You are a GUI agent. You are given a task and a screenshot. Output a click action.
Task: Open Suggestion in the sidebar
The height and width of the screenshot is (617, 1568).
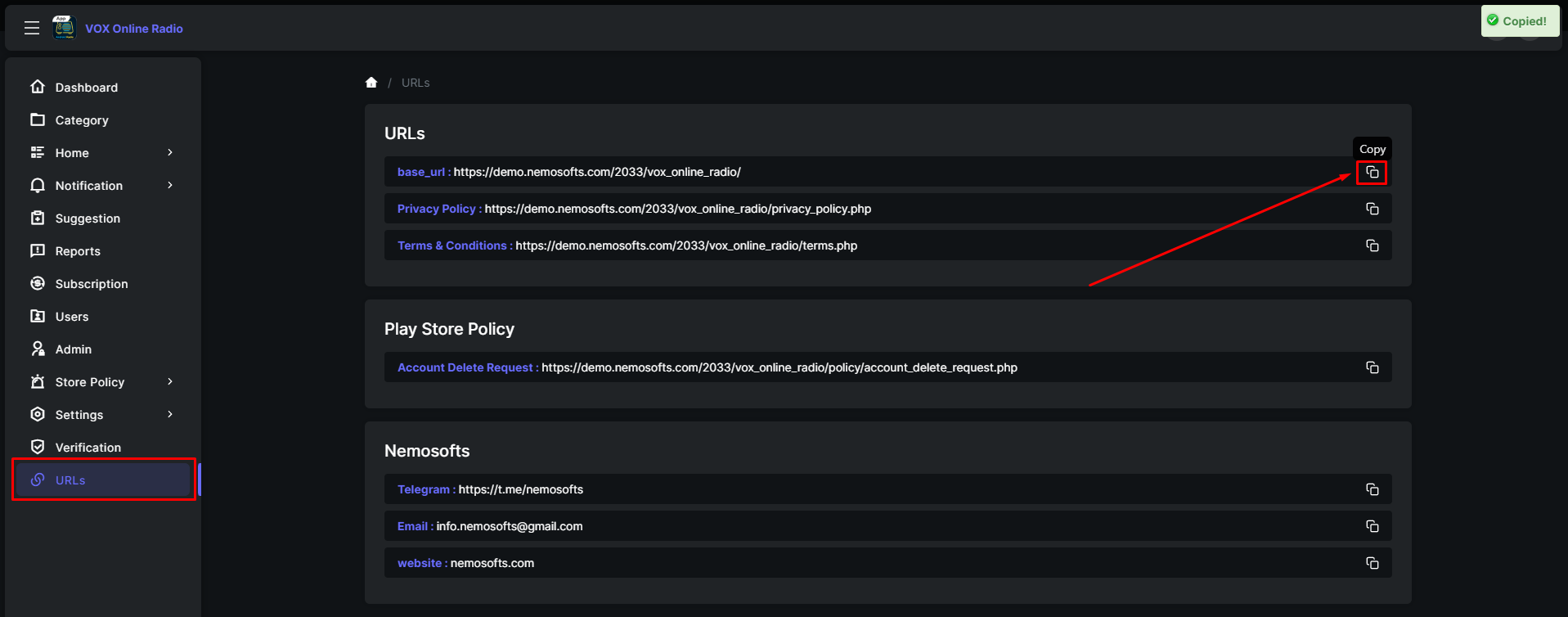click(x=103, y=218)
